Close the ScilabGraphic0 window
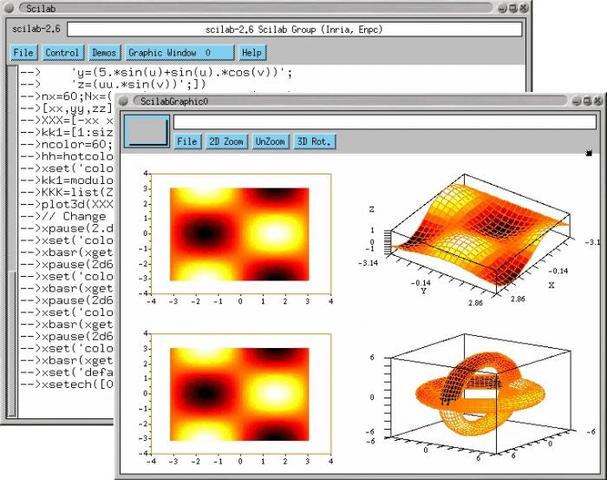The height and width of the screenshot is (480, 607). (x=598, y=101)
